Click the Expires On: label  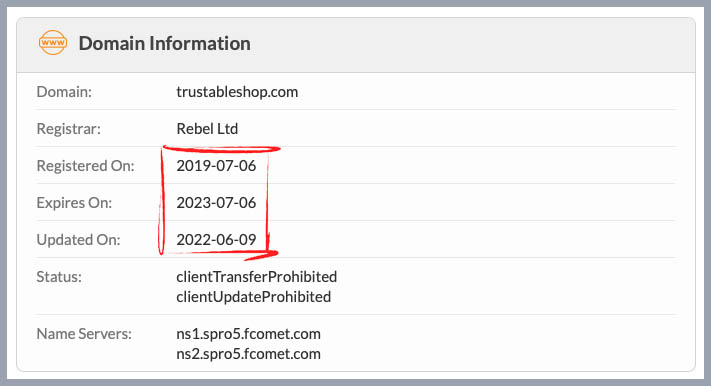click(x=74, y=202)
